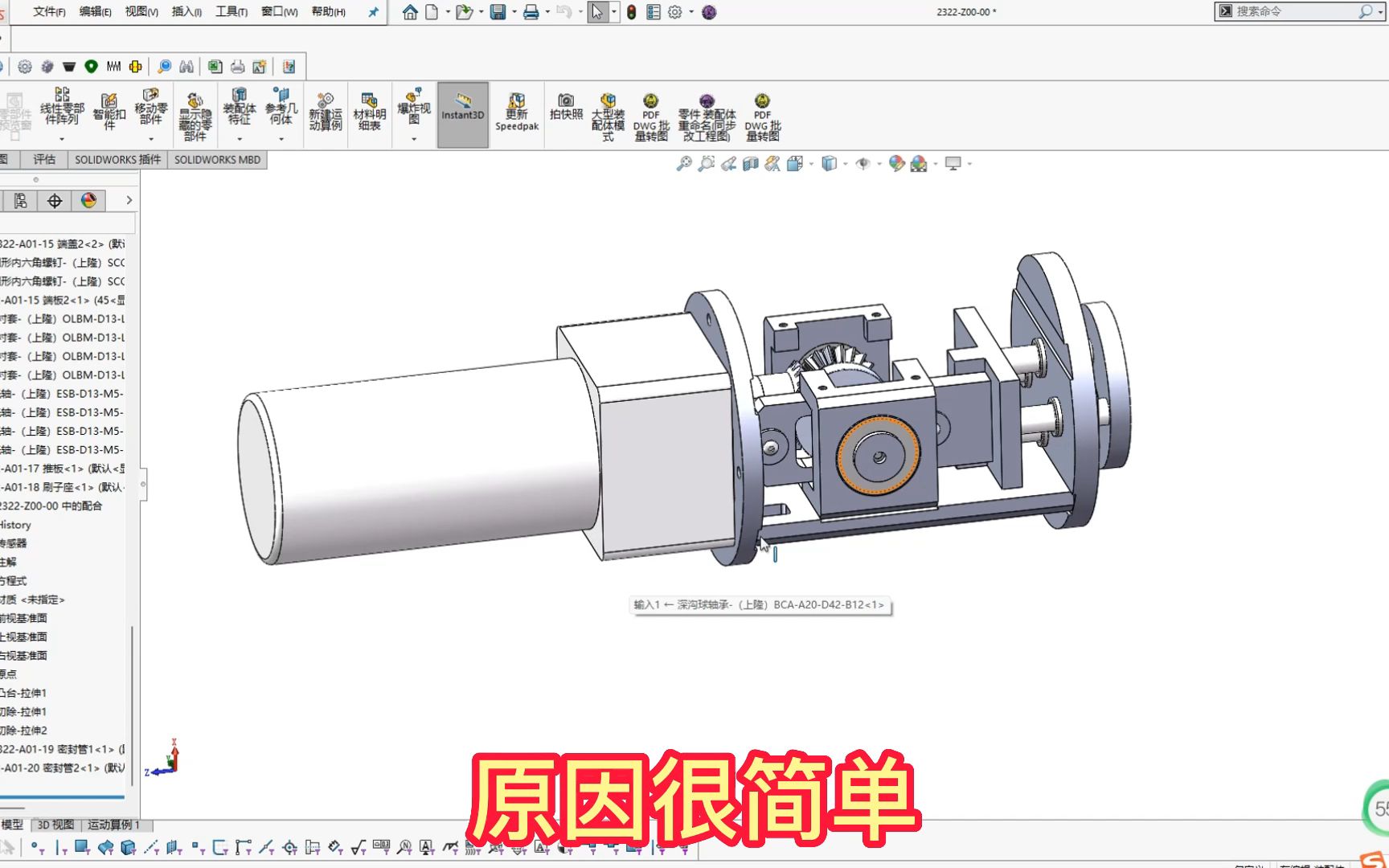Select the History tree item
Image resolution: width=1389 pixels, height=868 pixels.
tap(15, 525)
